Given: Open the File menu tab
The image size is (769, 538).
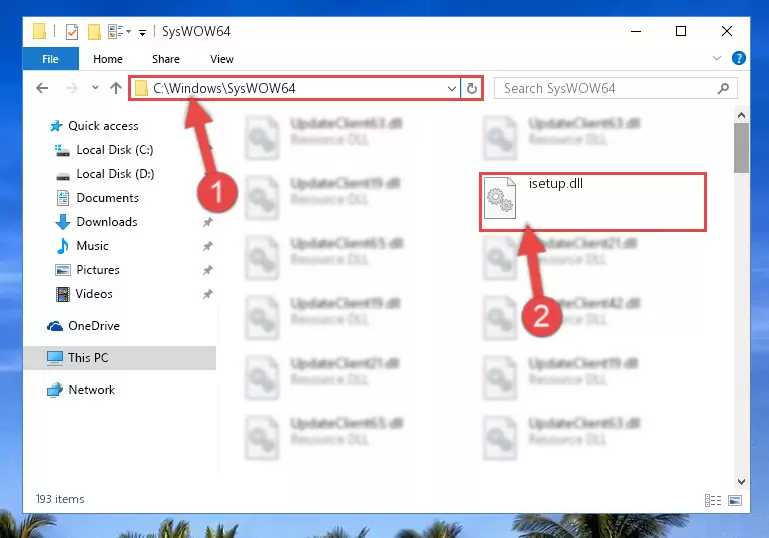Looking at the screenshot, I should tap(51, 59).
